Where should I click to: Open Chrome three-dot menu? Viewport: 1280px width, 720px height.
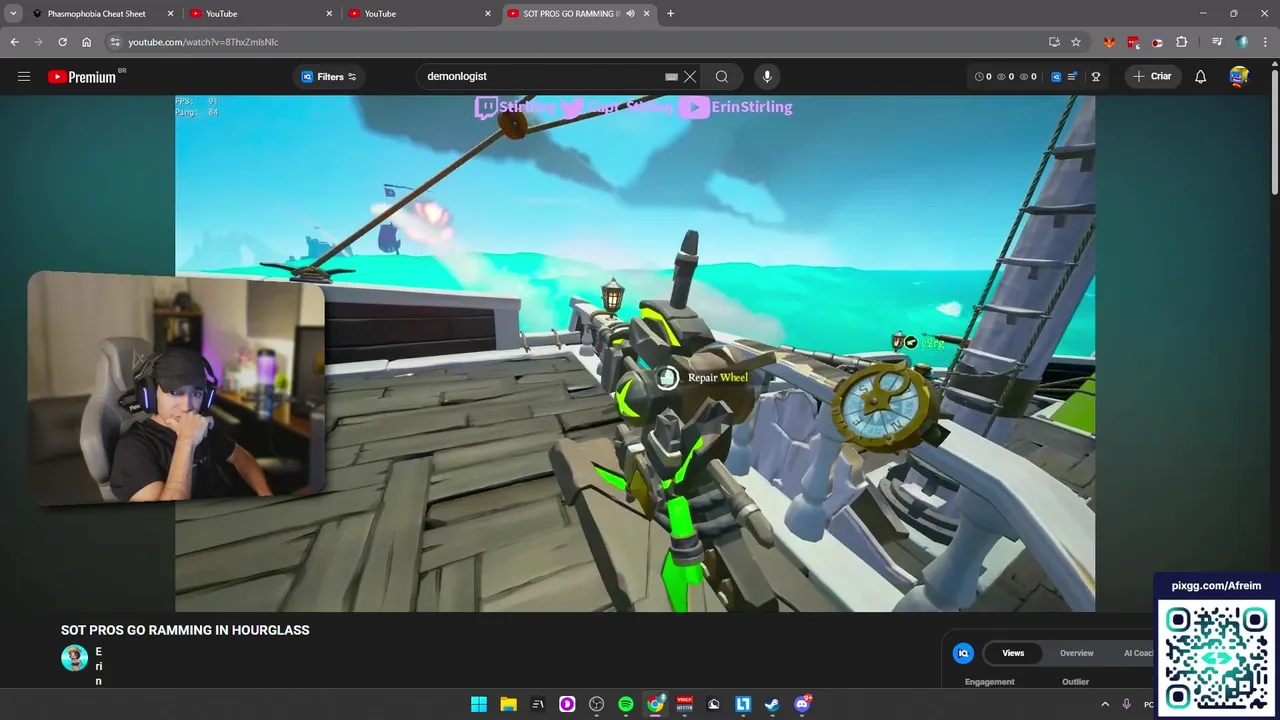click(1266, 42)
